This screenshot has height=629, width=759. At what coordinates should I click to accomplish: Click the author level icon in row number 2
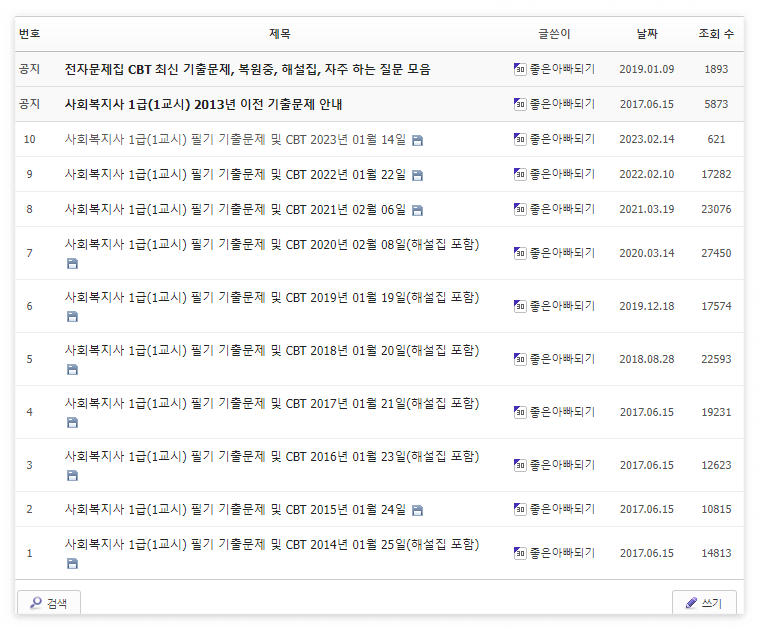[x=520, y=509]
